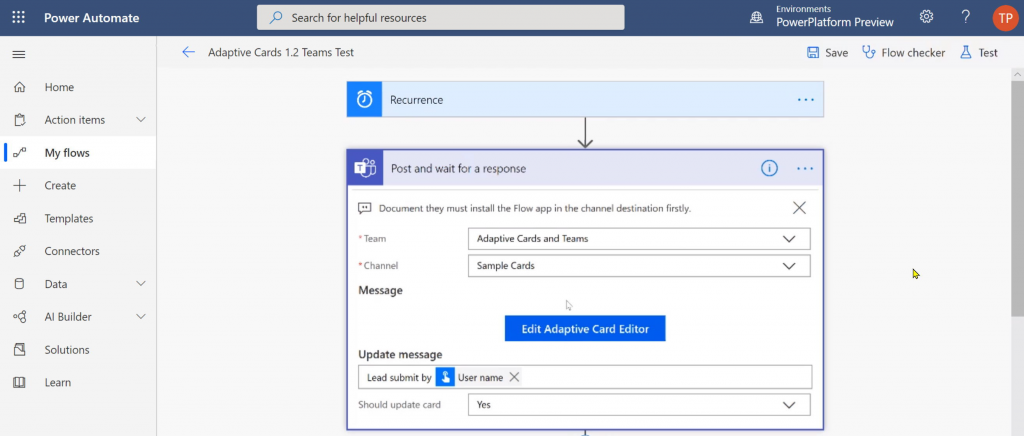Click the Learn book icon

tap(20, 382)
